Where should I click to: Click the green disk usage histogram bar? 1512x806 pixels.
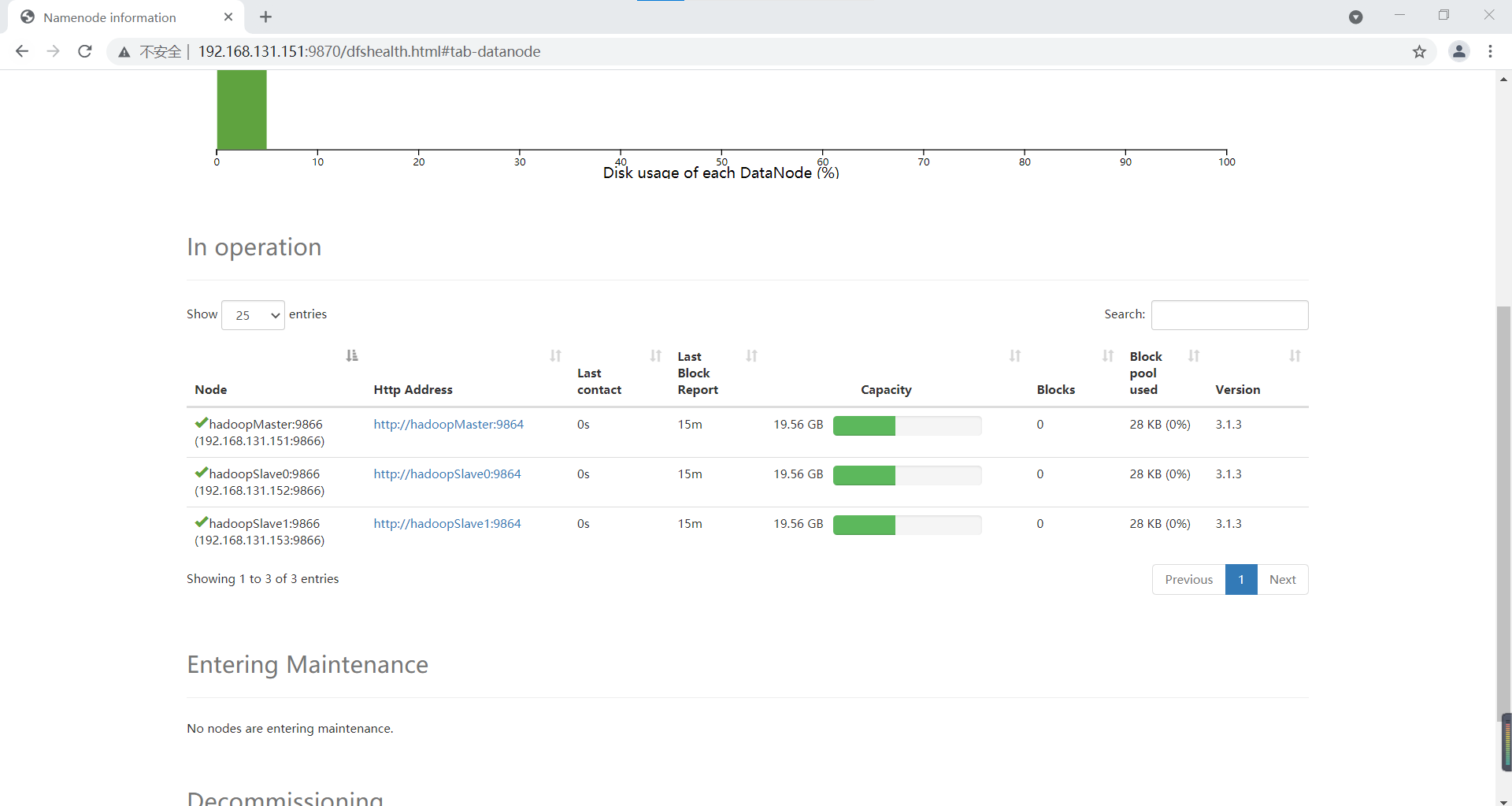242,110
